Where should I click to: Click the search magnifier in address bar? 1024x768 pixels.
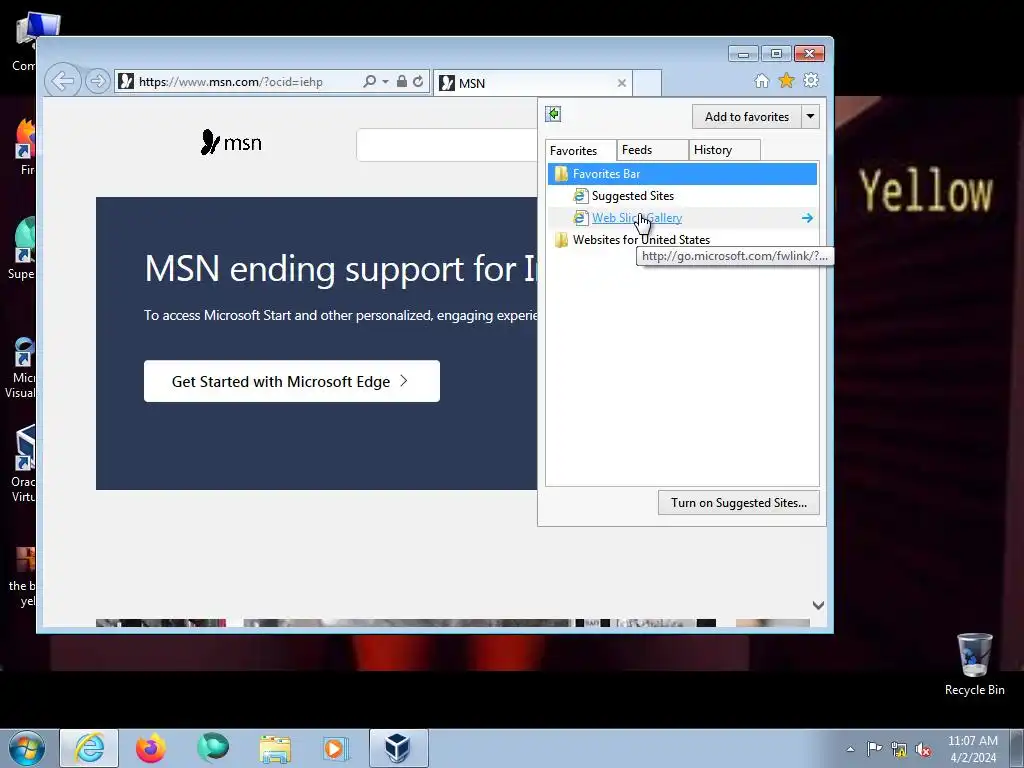tap(370, 82)
